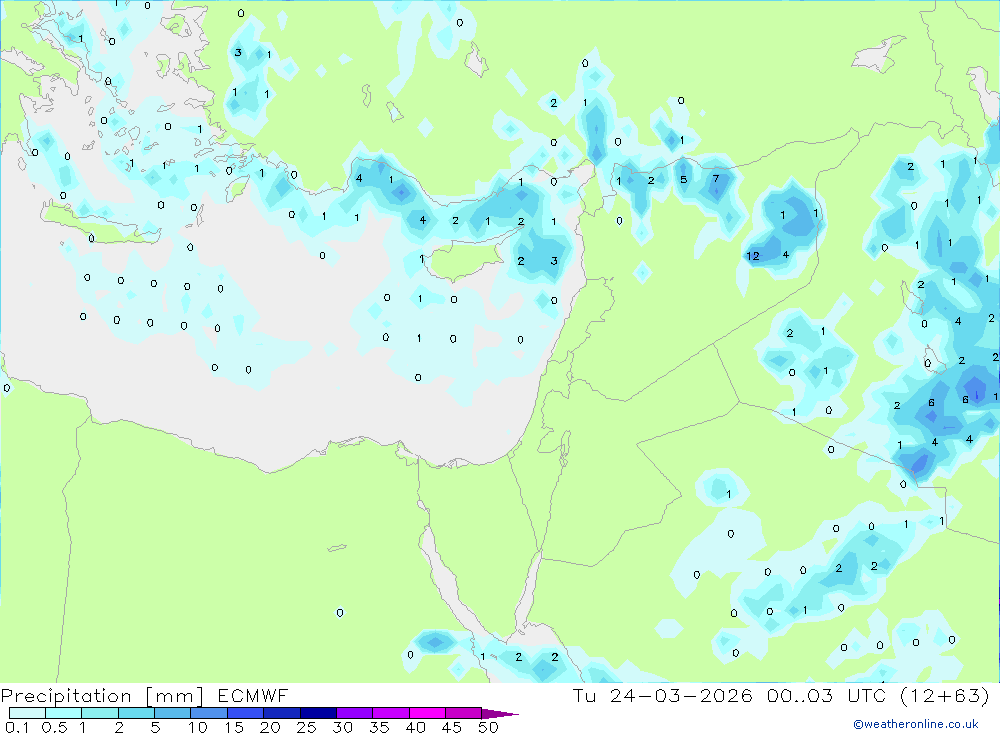Open the weatheronline.co.uk copyright link
The width and height of the screenshot is (1000, 733).
[x=916, y=724]
